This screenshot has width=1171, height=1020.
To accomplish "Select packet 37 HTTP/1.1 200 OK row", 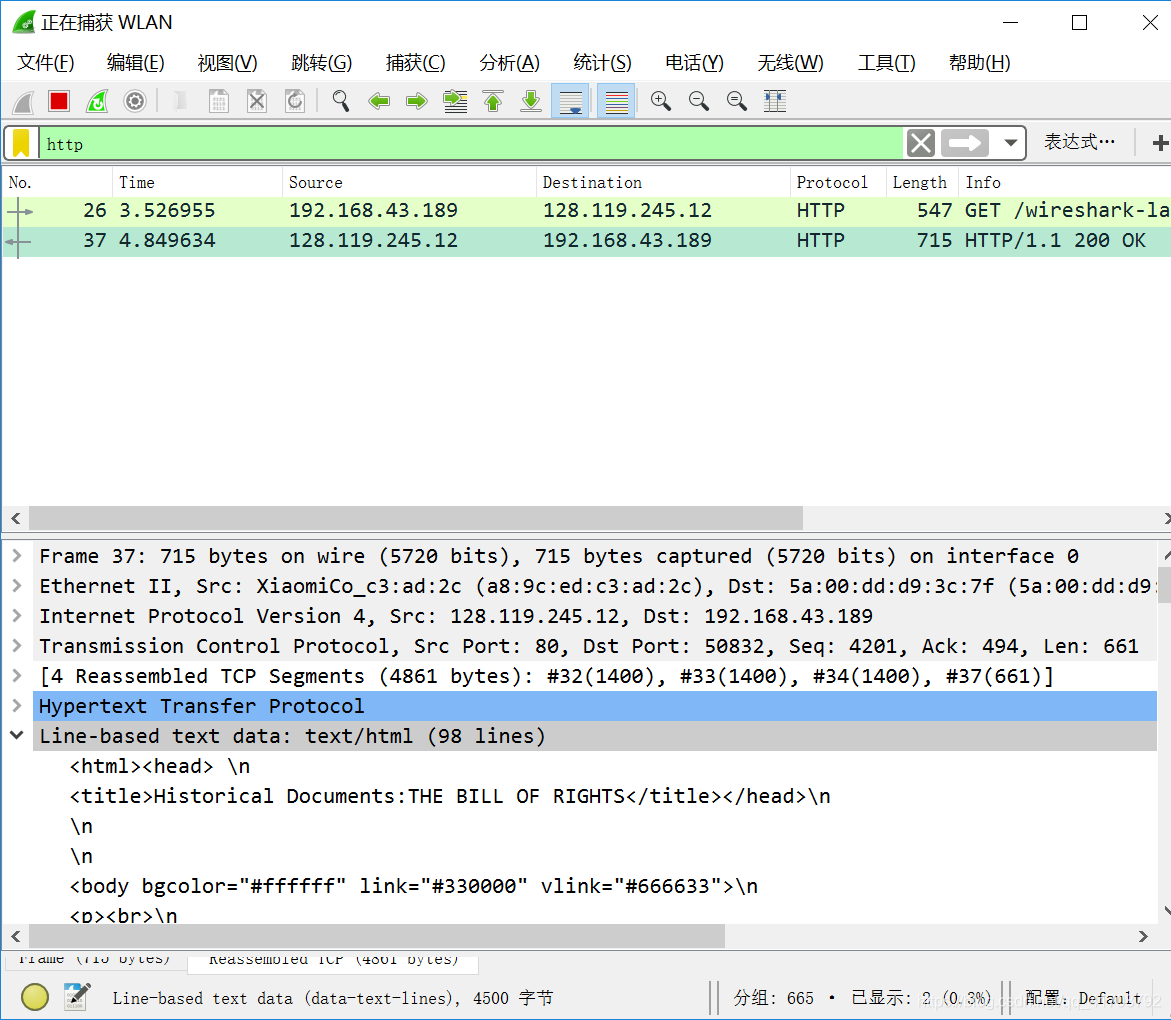I will point(586,241).
